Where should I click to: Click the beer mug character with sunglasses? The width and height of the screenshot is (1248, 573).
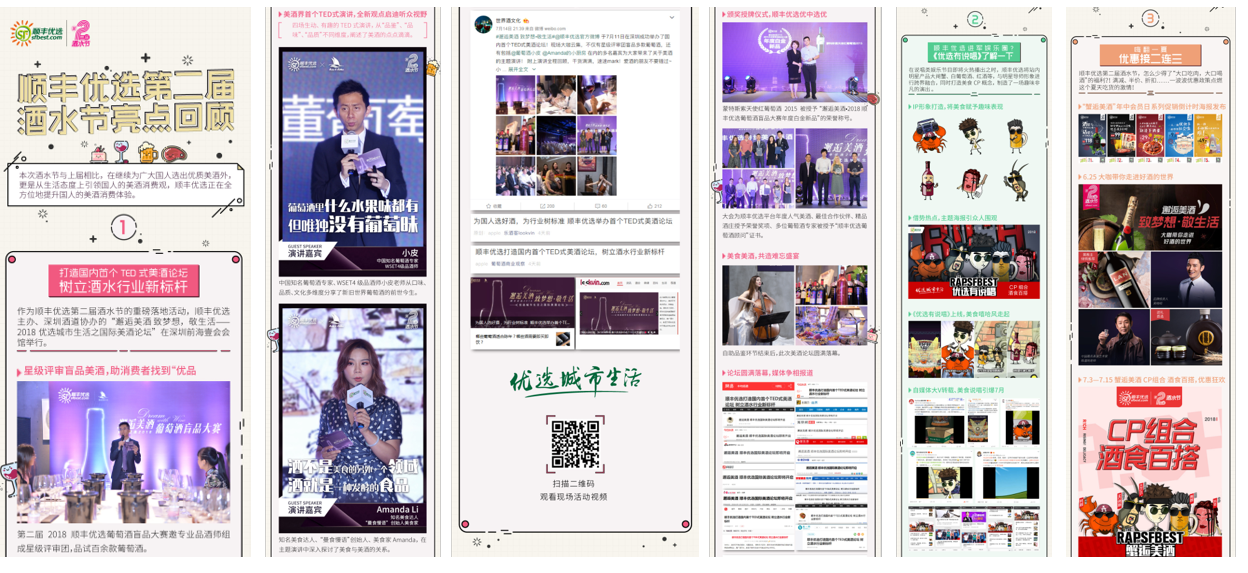click(1016, 135)
